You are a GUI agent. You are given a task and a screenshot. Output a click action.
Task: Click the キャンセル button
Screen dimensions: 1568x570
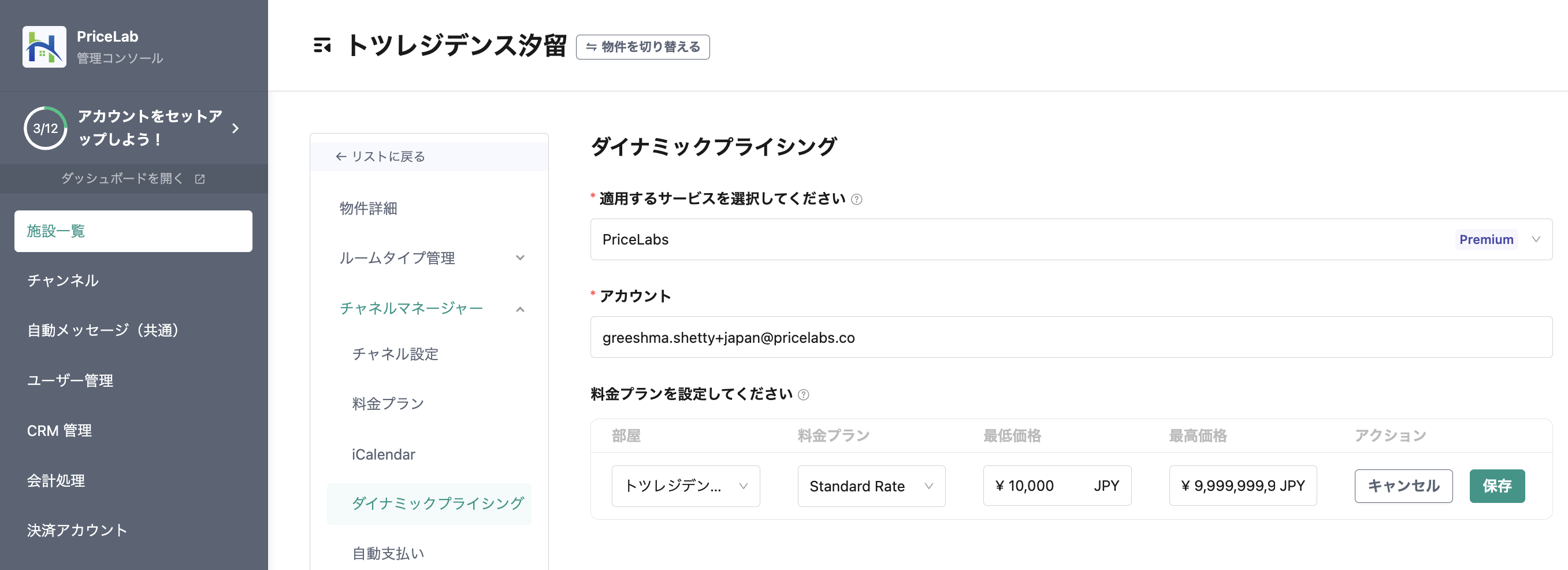point(1404,486)
